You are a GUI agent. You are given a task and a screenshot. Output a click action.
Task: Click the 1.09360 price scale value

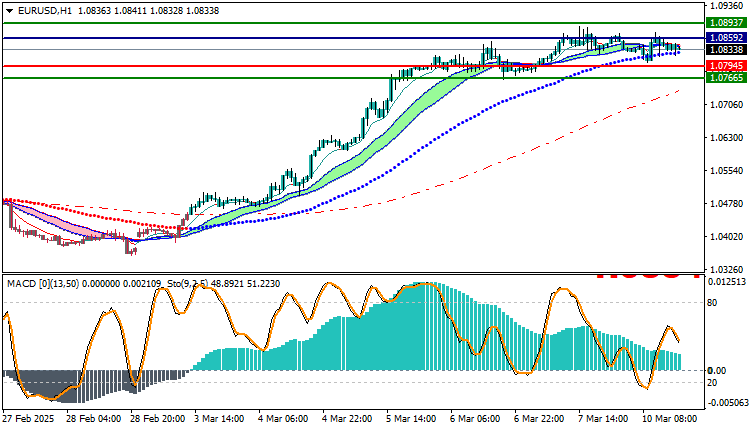pyautogui.click(x=727, y=6)
